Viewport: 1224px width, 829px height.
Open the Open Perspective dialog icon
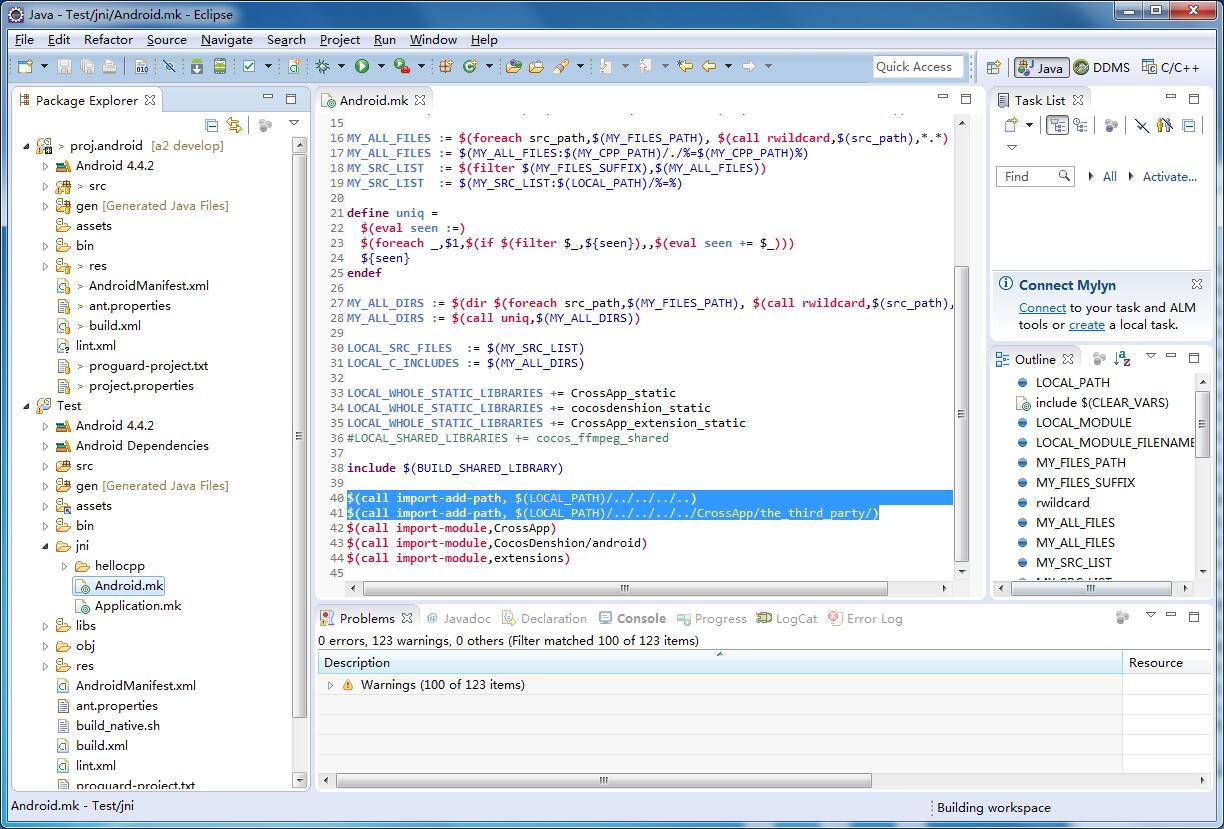click(x=993, y=68)
